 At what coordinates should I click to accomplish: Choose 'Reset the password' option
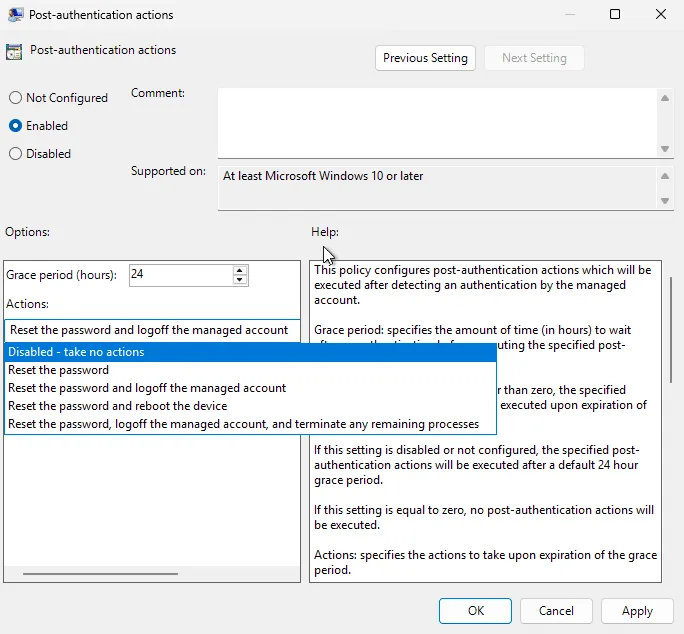coord(250,370)
